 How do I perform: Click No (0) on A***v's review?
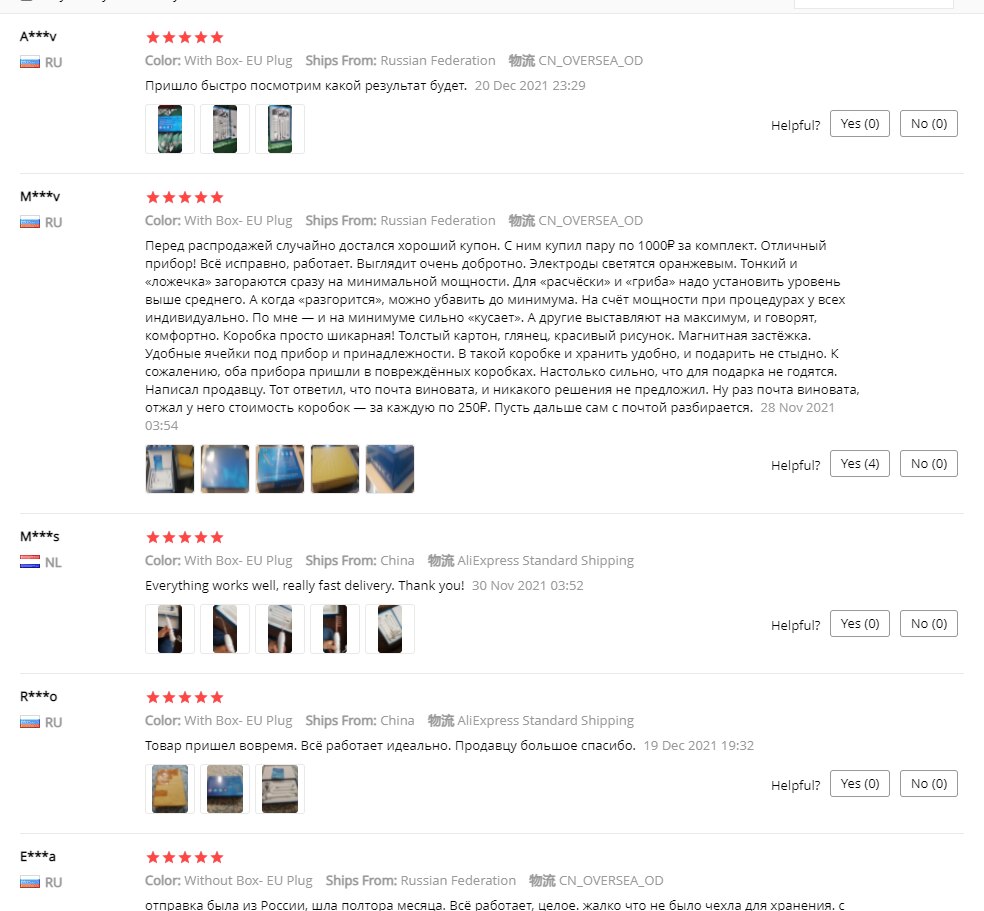tap(929, 124)
